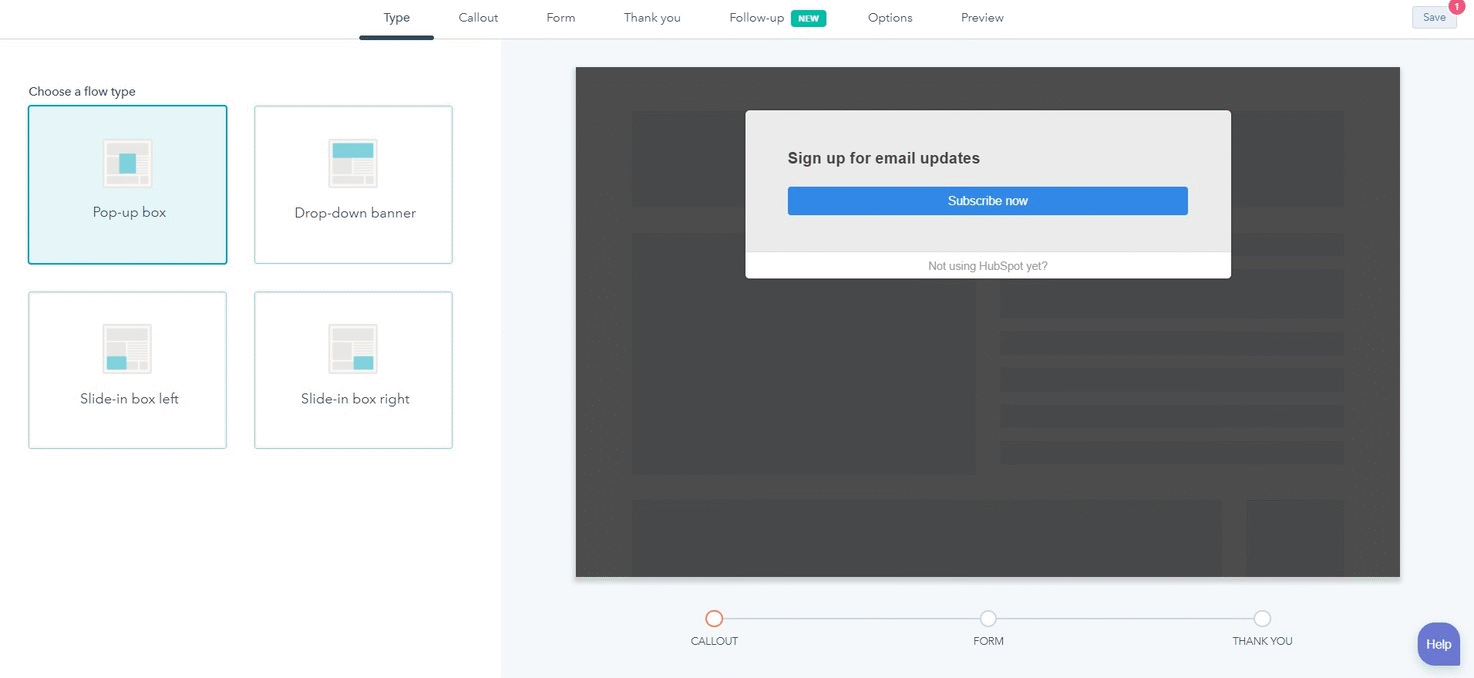This screenshot has height=678, width=1474.
Task: Click the THANK YOU step label
Action: (1262, 641)
